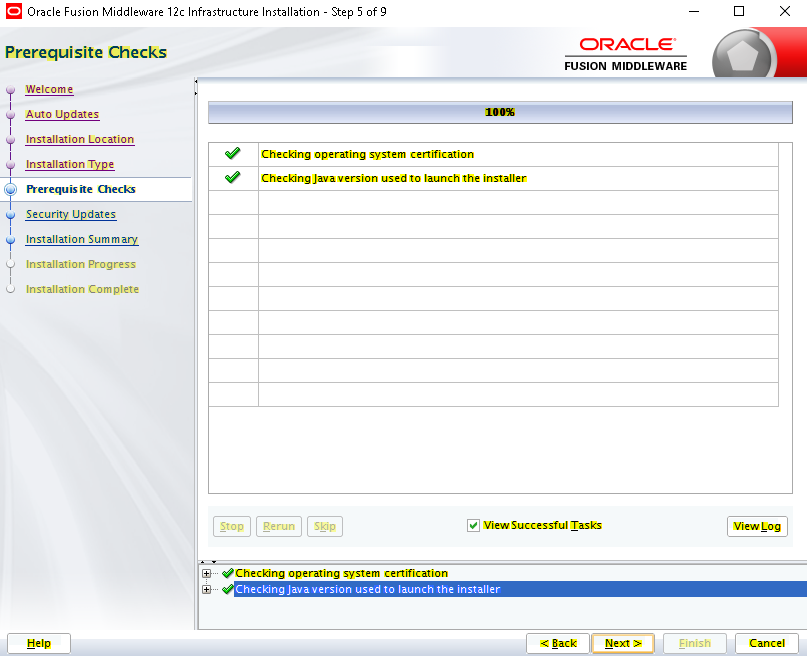Open the View Log button
The image size is (807, 656).
click(x=757, y=526)
